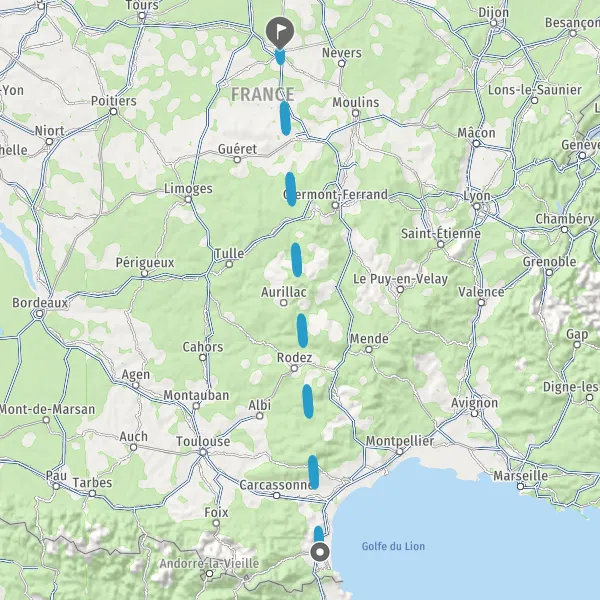Click the Montpellier city marker dot
This screenshot has width=600, height=600.
[x=399, y=452]
